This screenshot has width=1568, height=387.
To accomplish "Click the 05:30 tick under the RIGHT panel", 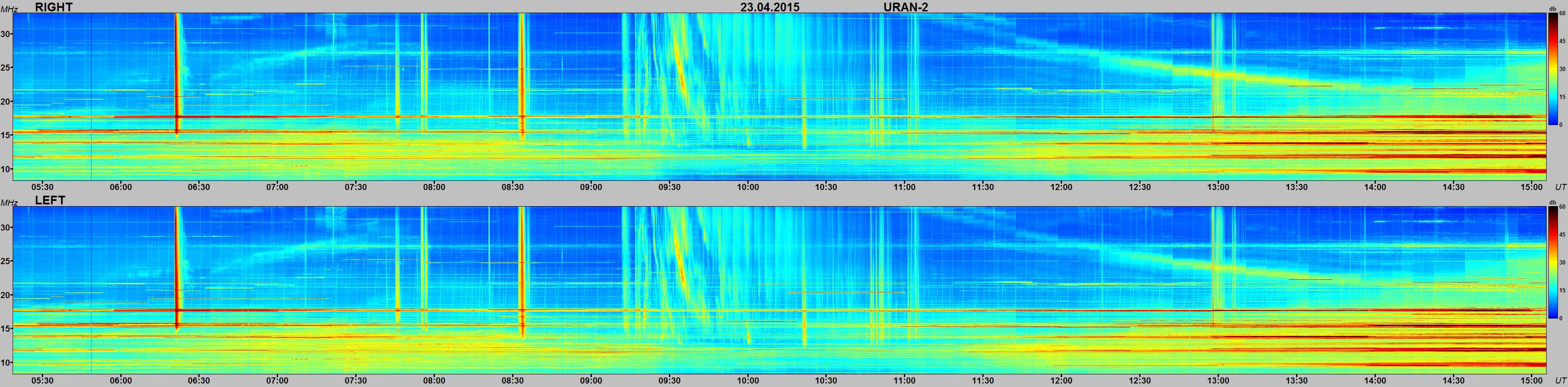I will tap(42, 187).
